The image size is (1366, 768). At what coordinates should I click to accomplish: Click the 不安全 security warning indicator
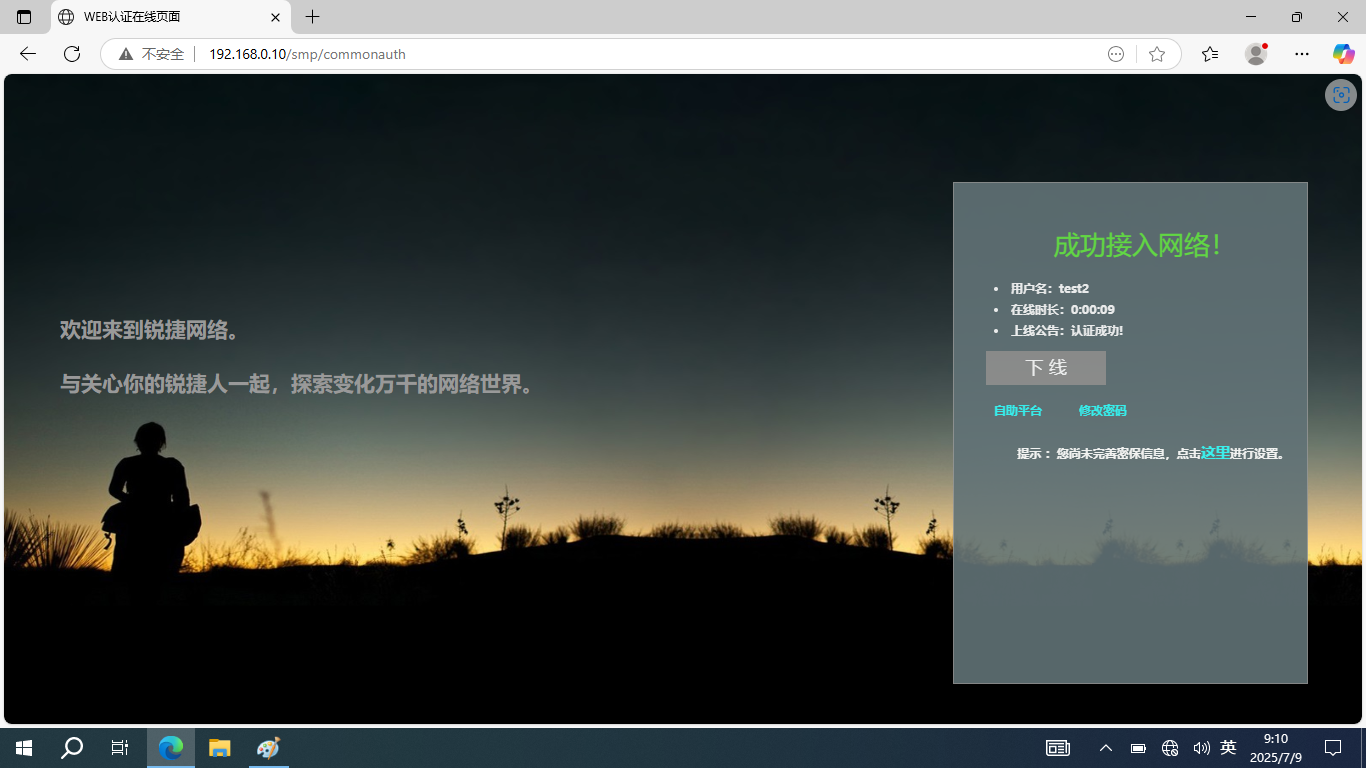151,54
